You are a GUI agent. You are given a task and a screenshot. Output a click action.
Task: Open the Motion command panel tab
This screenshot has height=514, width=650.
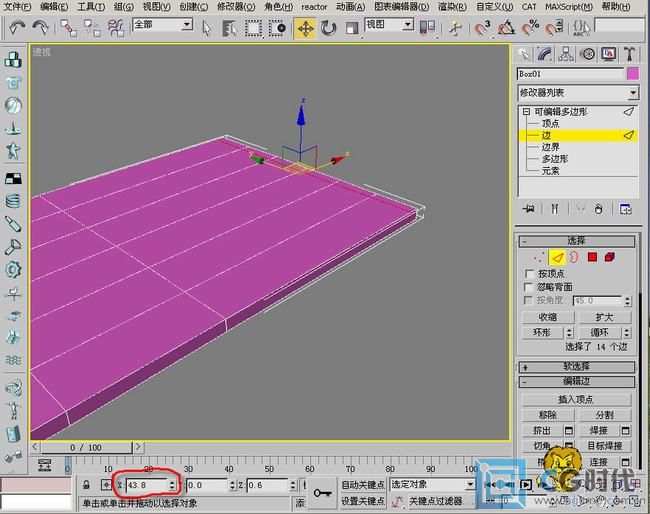(587, 54)
